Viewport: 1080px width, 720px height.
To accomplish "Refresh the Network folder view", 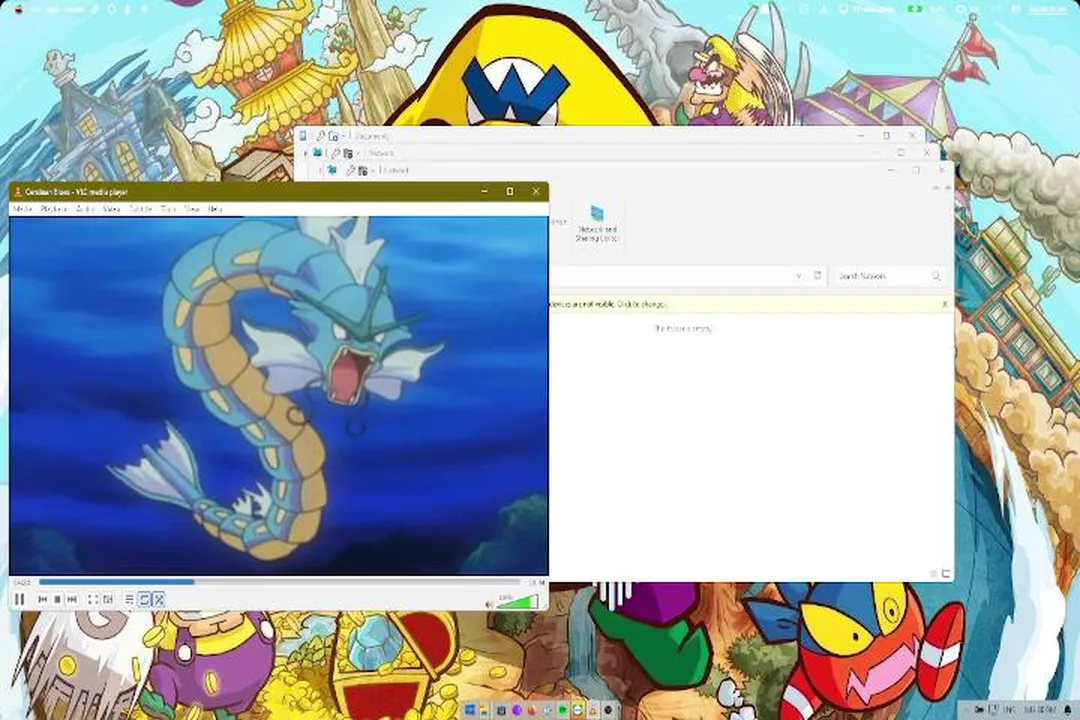I will pyautogui.click(x=818, y=276).
